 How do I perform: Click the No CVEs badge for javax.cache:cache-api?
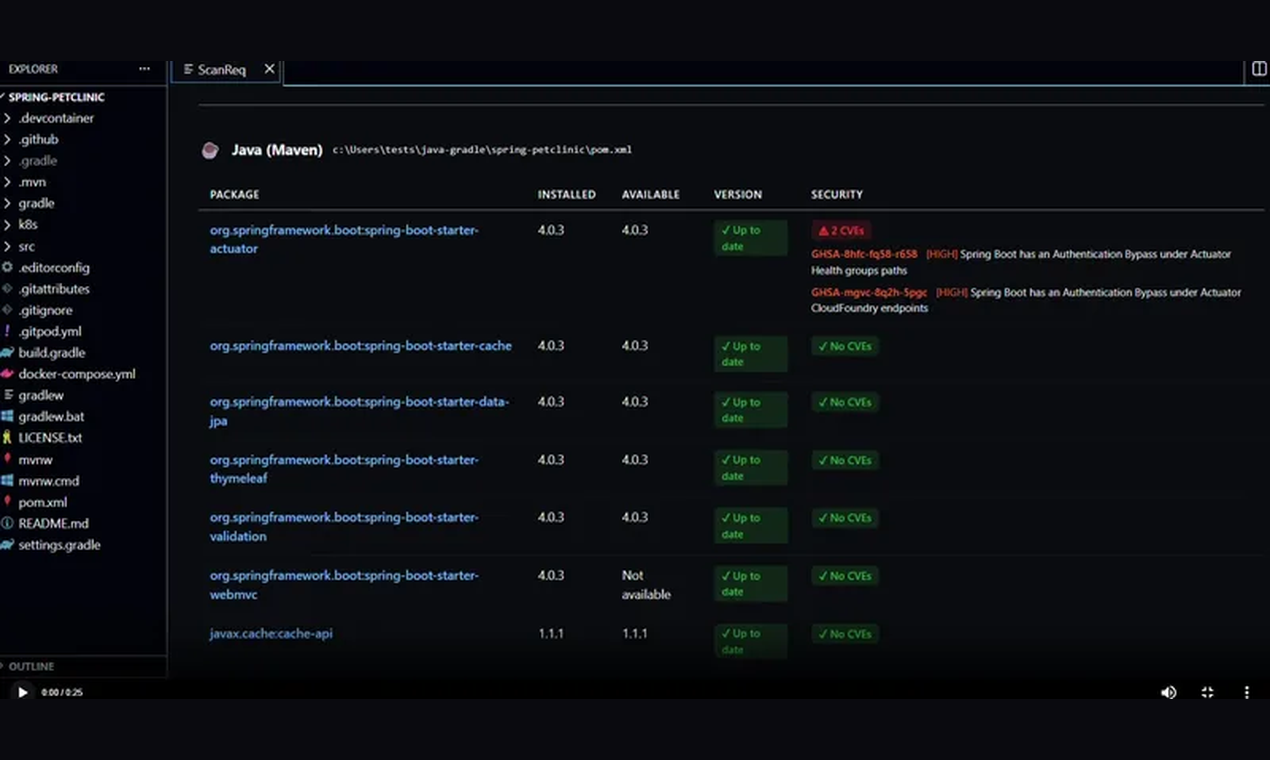pos(845,634)
